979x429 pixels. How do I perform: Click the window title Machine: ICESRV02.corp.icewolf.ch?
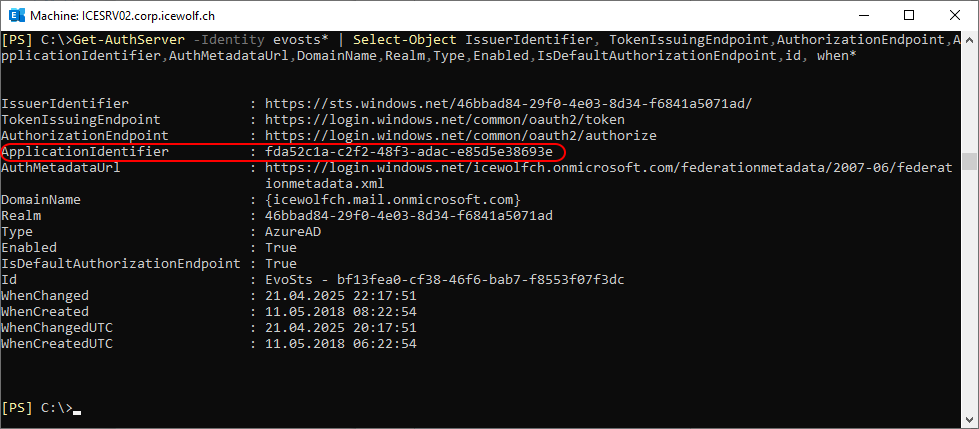[x=125, y=15]
